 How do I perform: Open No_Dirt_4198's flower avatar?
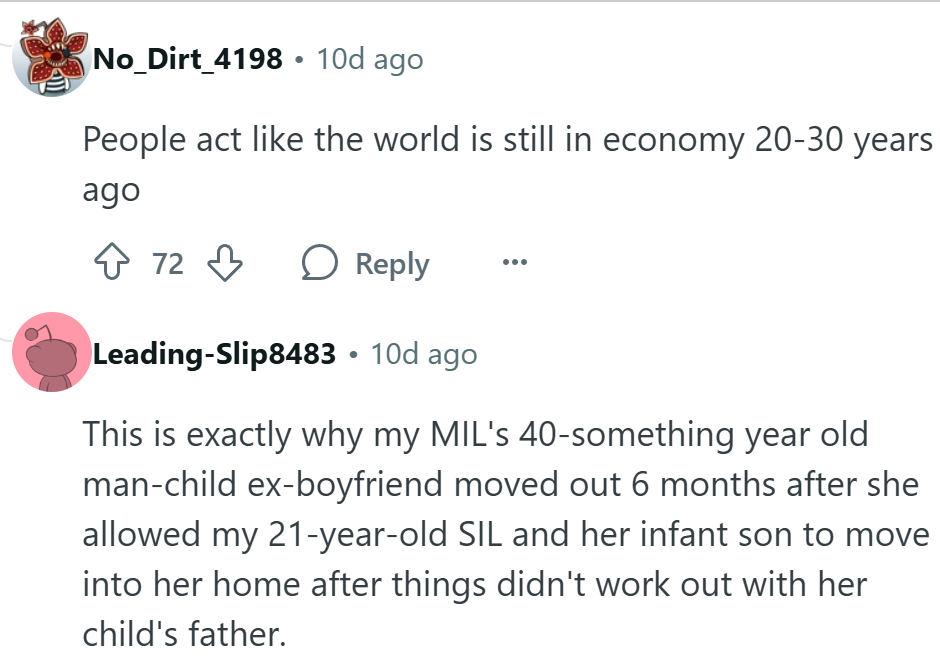point(50,56)
